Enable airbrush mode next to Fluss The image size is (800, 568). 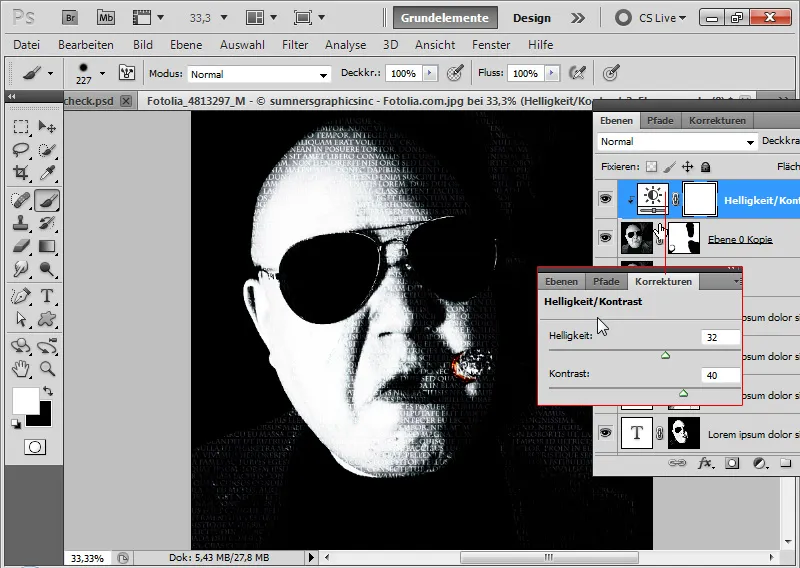click(577, 73)
